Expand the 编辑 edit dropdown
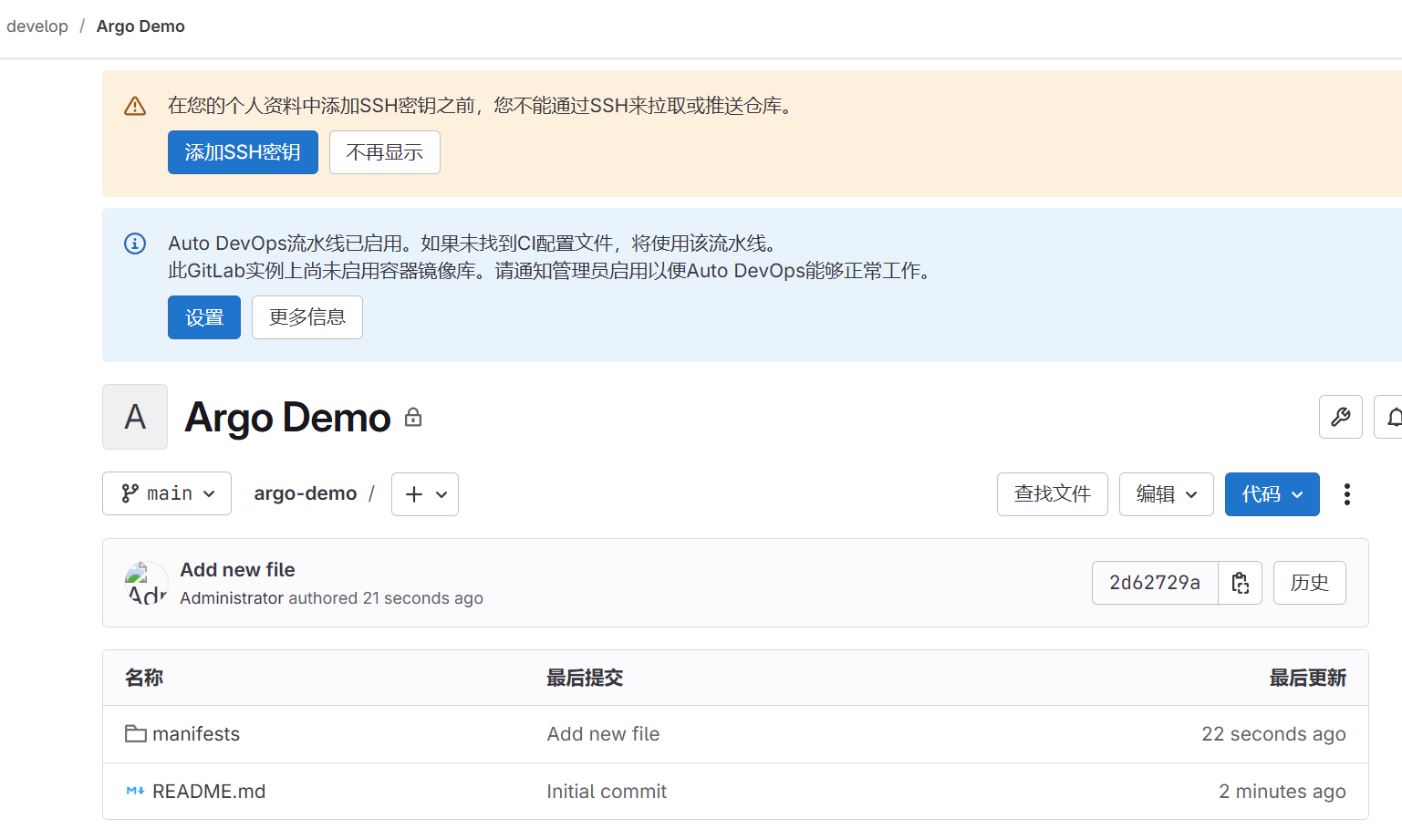The width and height of the screenshot is (1402, 840). (1166, 494)
